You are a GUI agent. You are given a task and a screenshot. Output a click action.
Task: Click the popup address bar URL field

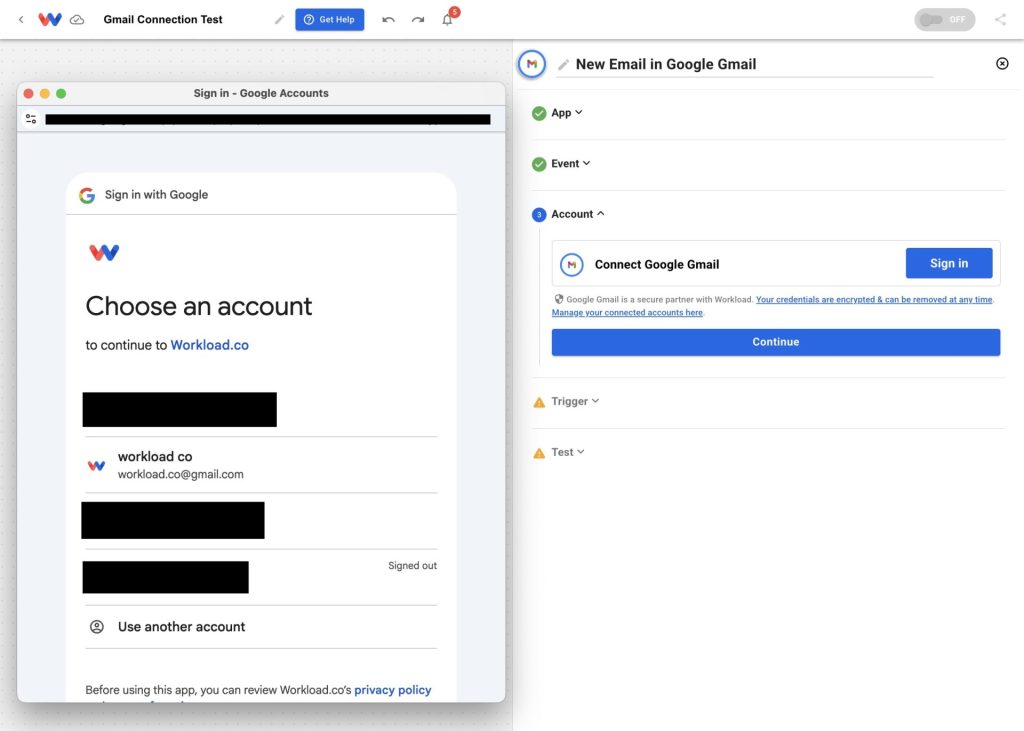(x=268, y=119)
